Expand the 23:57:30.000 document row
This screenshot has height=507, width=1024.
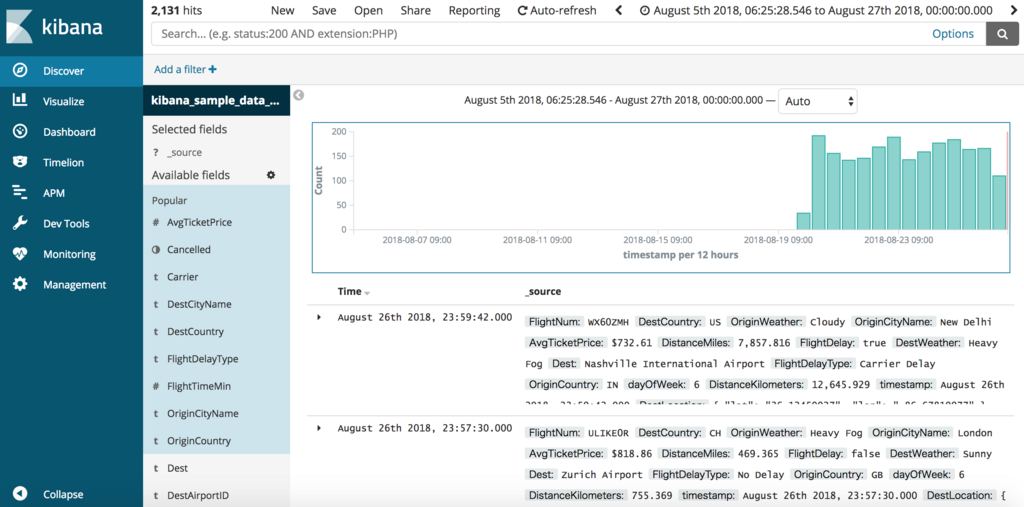pos(319,428)
